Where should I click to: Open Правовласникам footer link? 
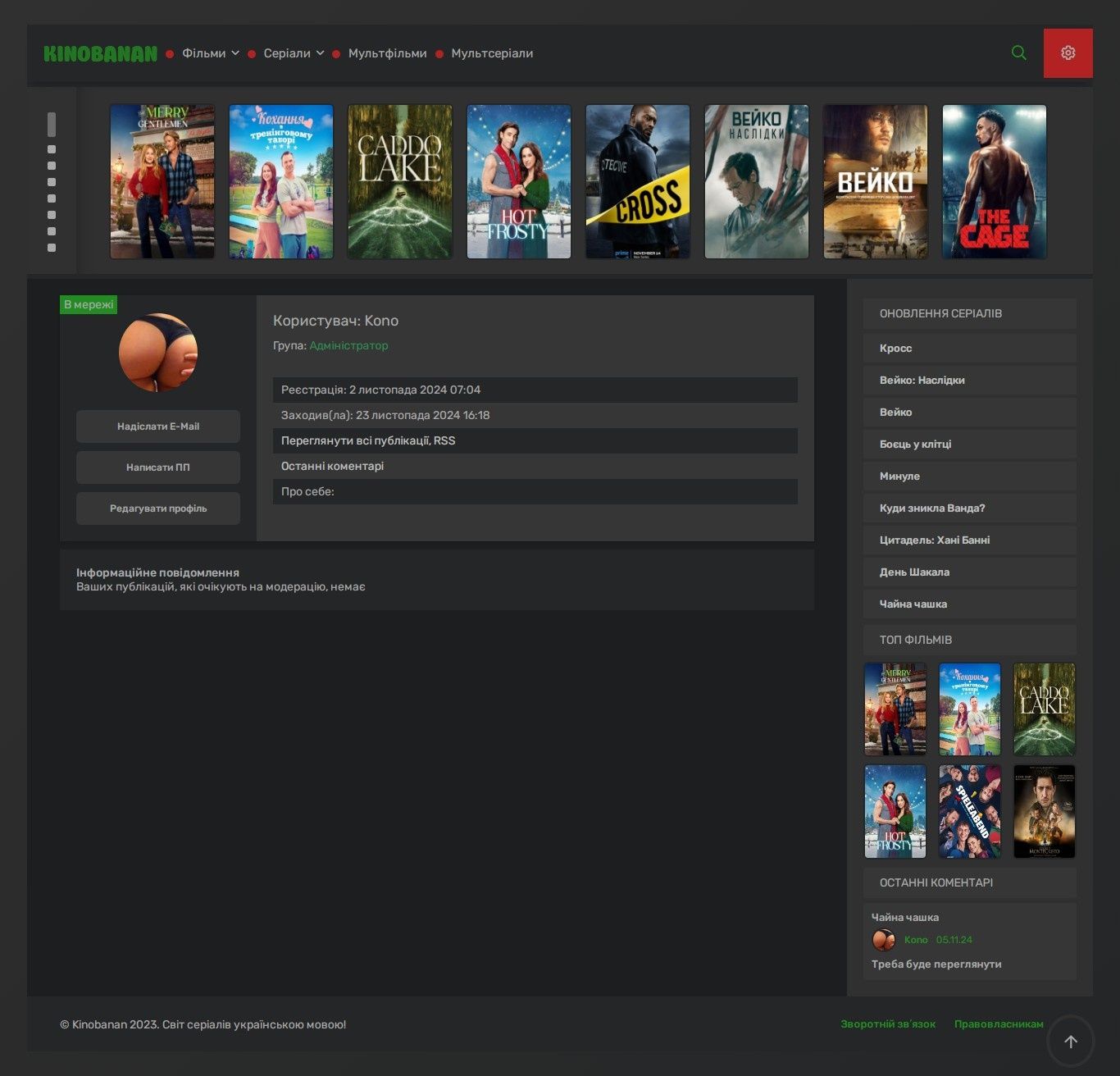pyautogui.click(x=999, y=1024)
